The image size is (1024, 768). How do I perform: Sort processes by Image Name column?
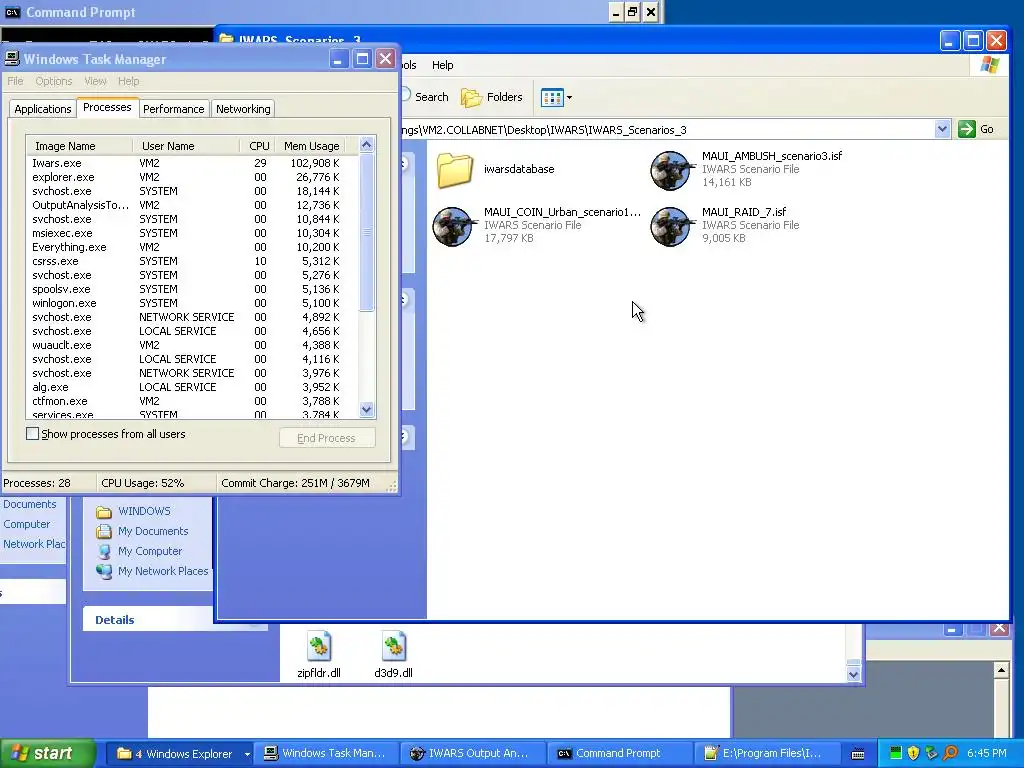pyautogui.click(x=79, y=146)
